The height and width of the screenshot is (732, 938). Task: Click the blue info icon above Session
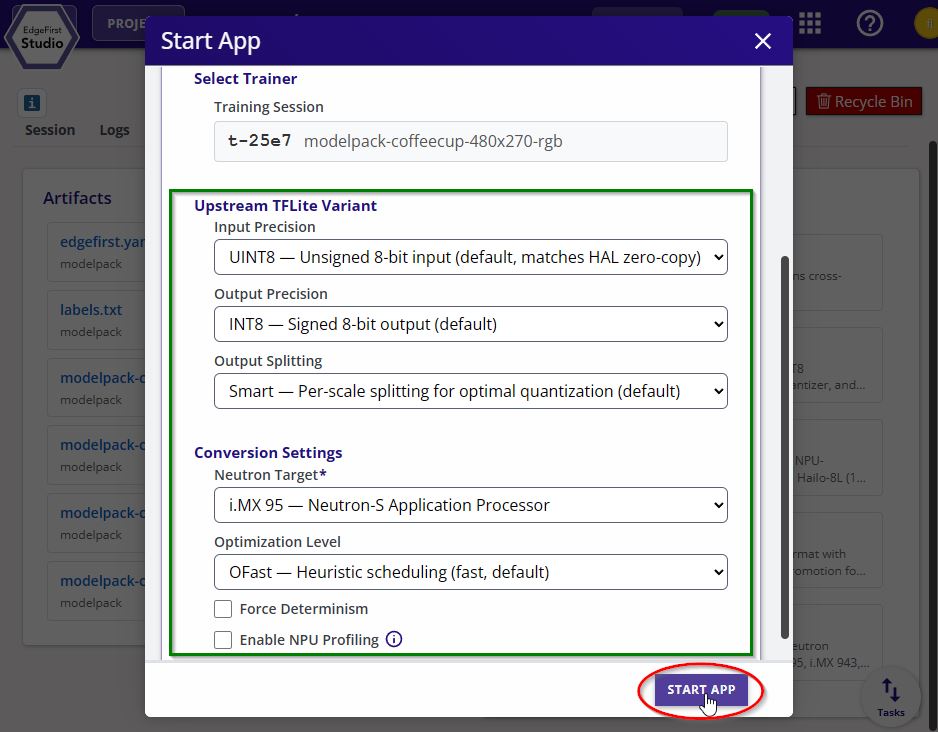(32, 103)
